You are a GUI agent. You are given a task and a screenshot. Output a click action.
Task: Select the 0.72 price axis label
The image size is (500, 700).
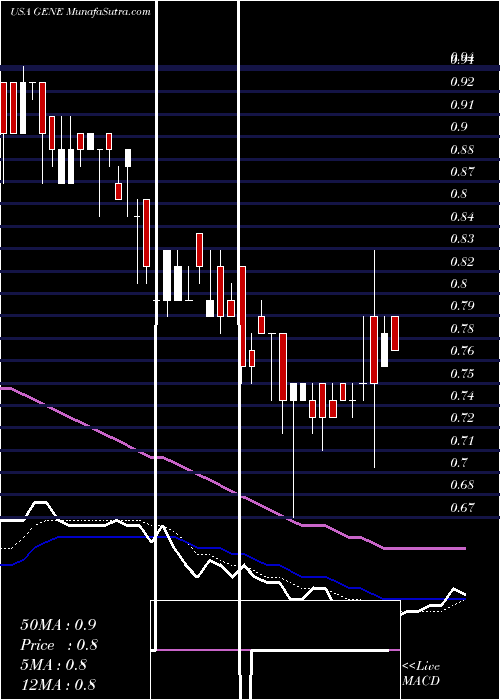click(462, 418)
